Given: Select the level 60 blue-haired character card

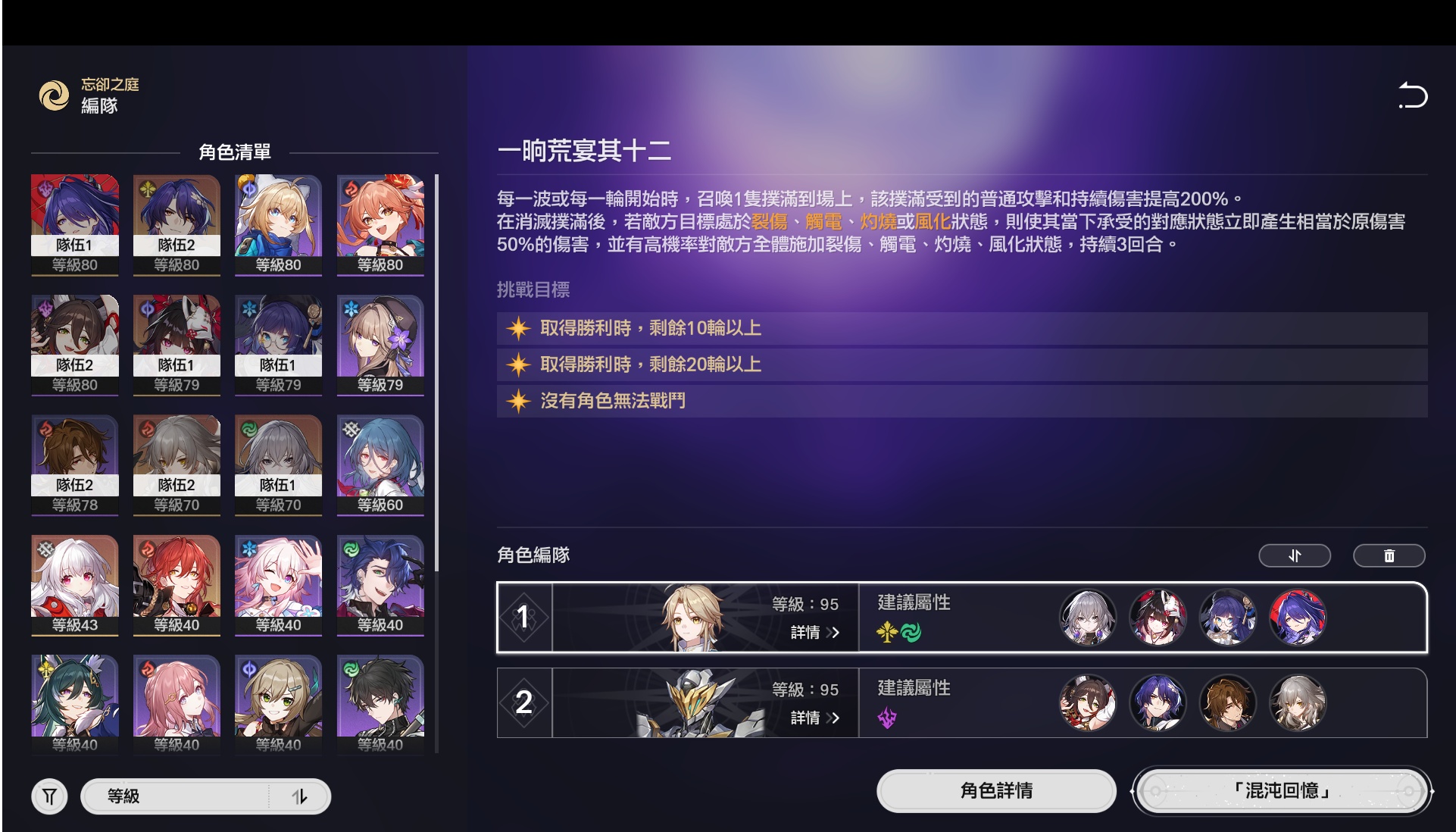Looking at the screenshot, I should [x=380, y=465].
